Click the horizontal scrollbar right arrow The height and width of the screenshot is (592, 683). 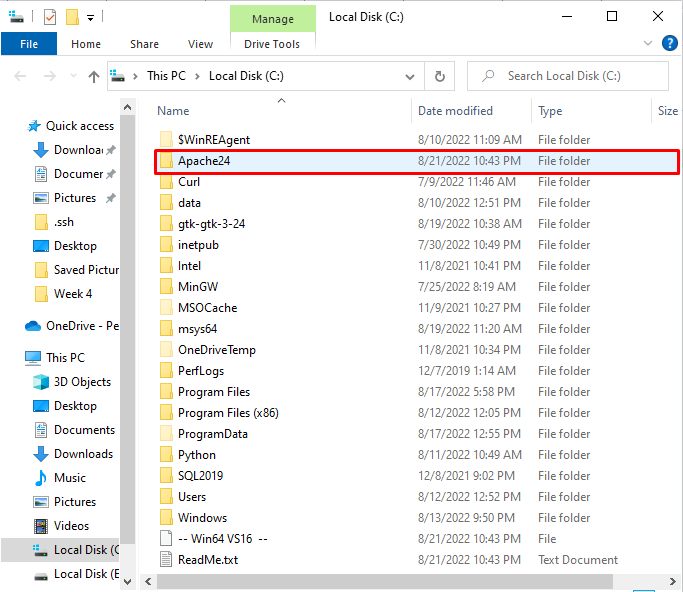click(672, 582)
